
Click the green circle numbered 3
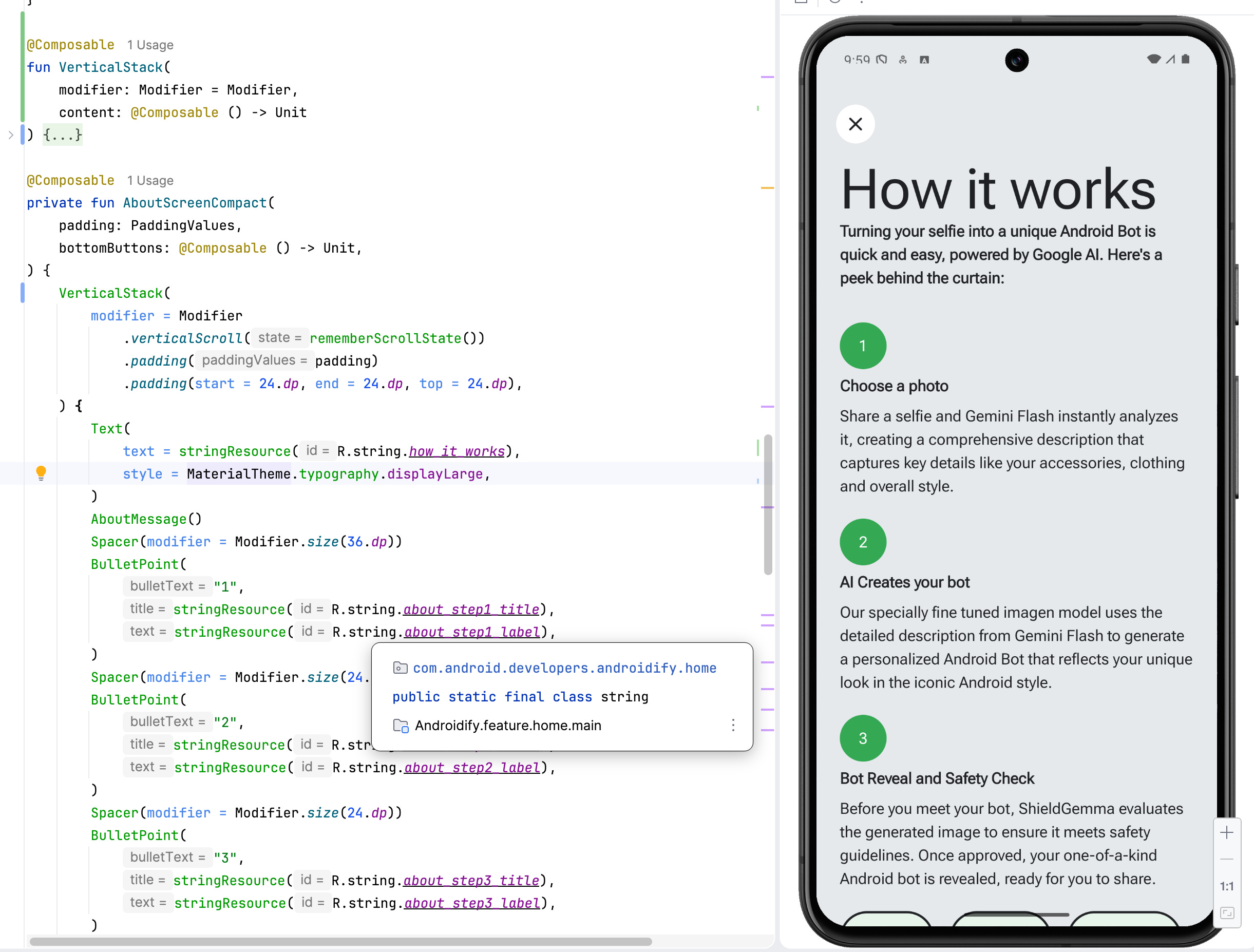862,738
